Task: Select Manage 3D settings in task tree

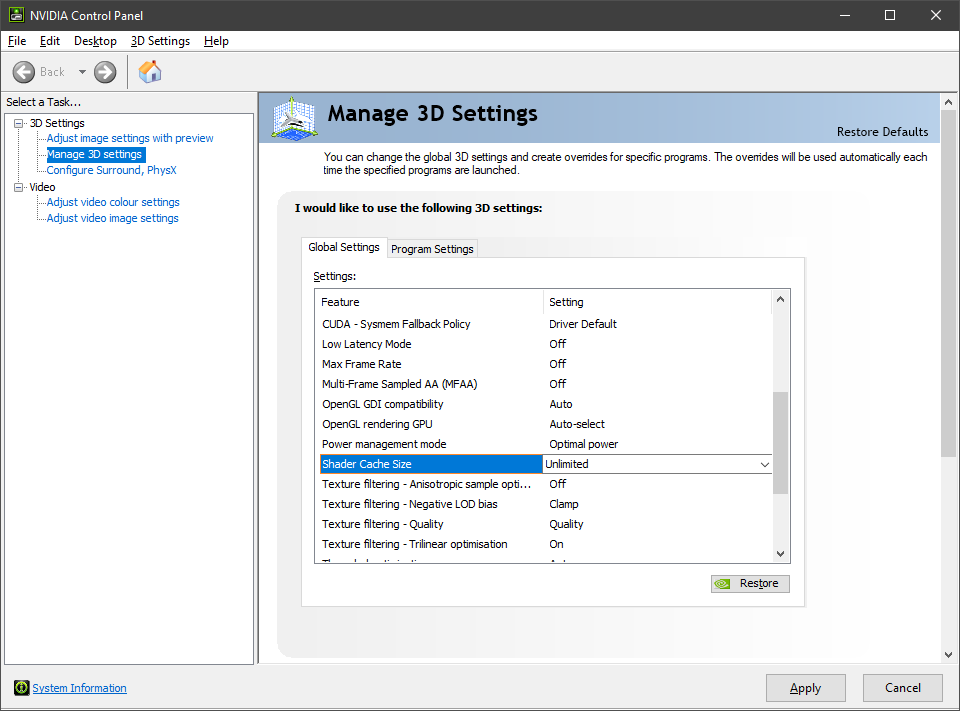Action: point(94,154)
